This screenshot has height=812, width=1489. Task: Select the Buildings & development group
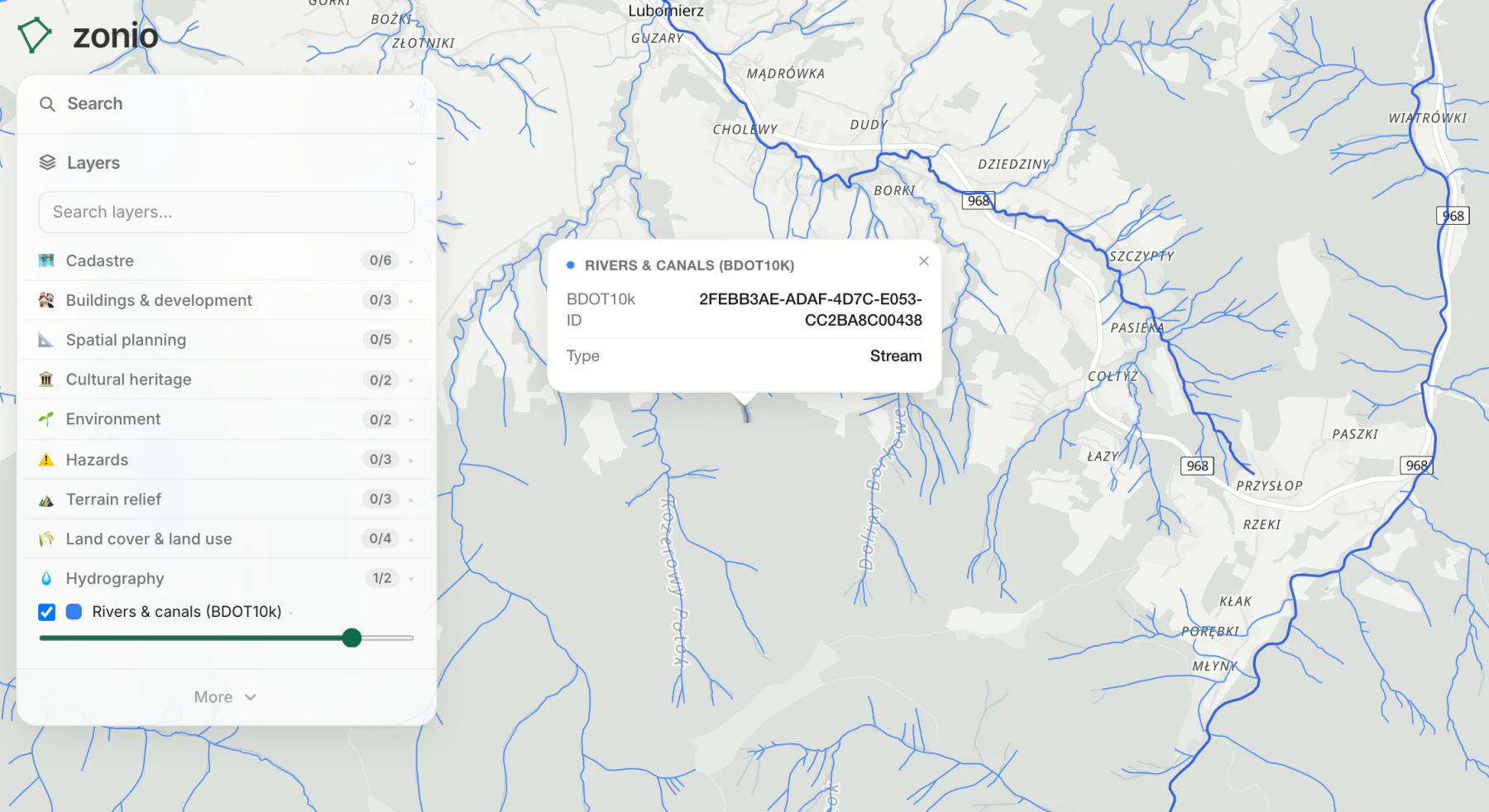point(227,300)
